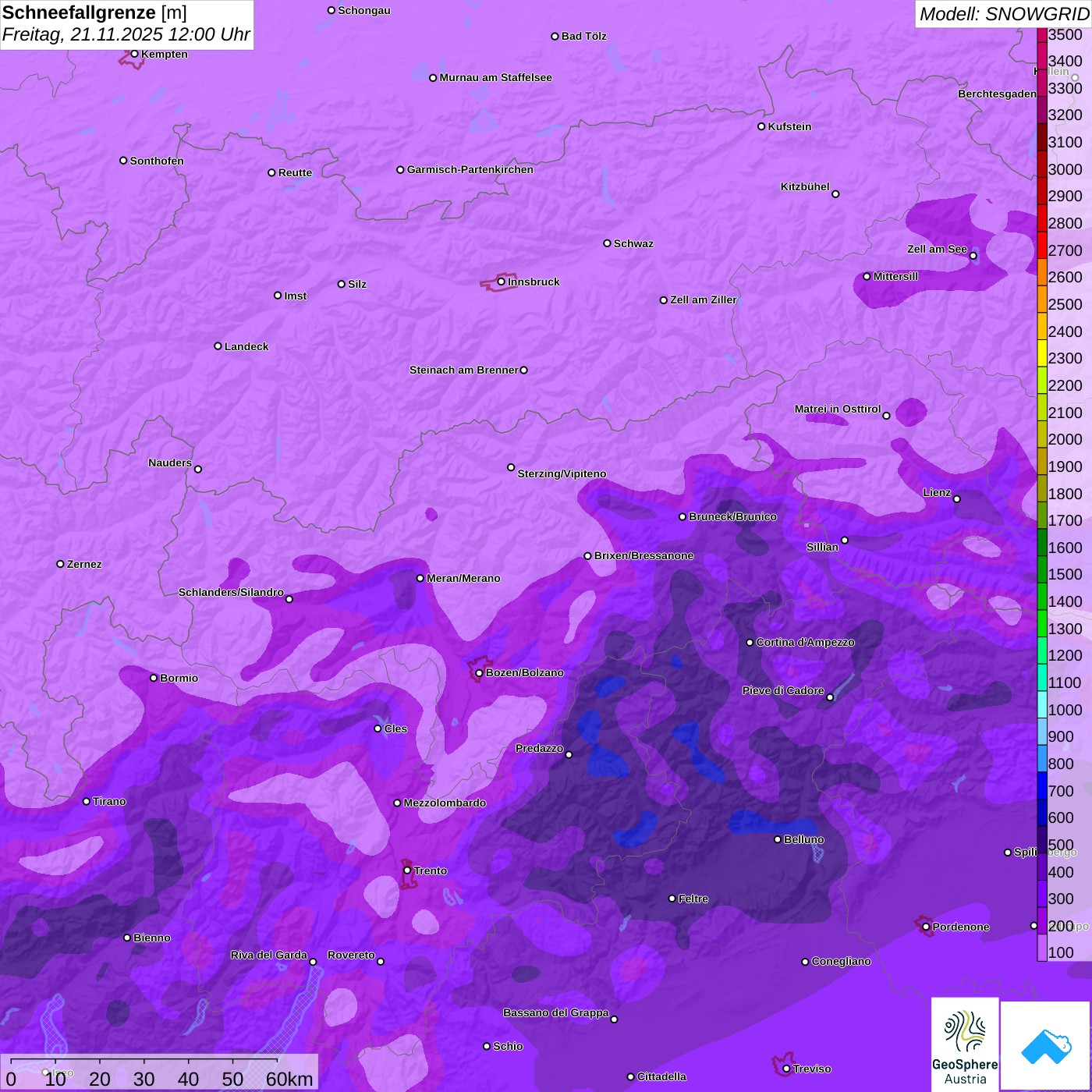Click the Innsbruck city marker dot
This screenshot has width=1092, height=1092.
coord(502,282)
